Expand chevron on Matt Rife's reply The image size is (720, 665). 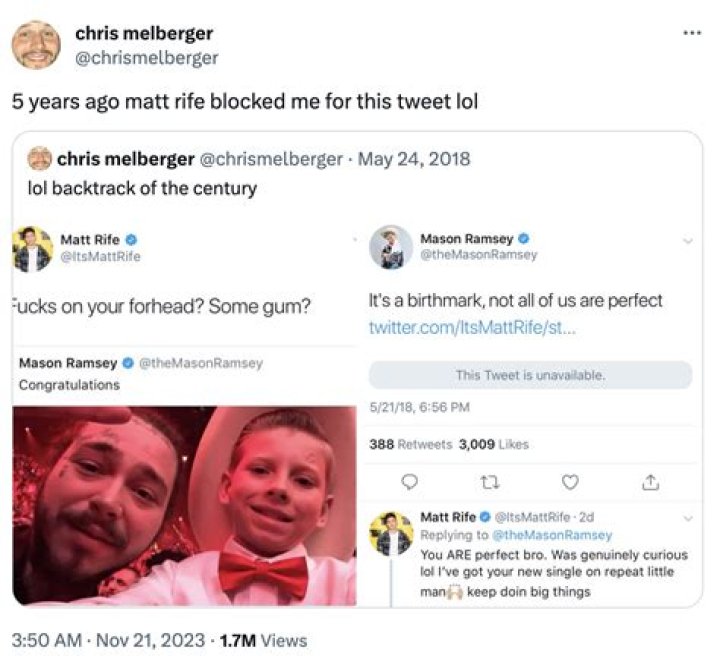click(687, 519)
